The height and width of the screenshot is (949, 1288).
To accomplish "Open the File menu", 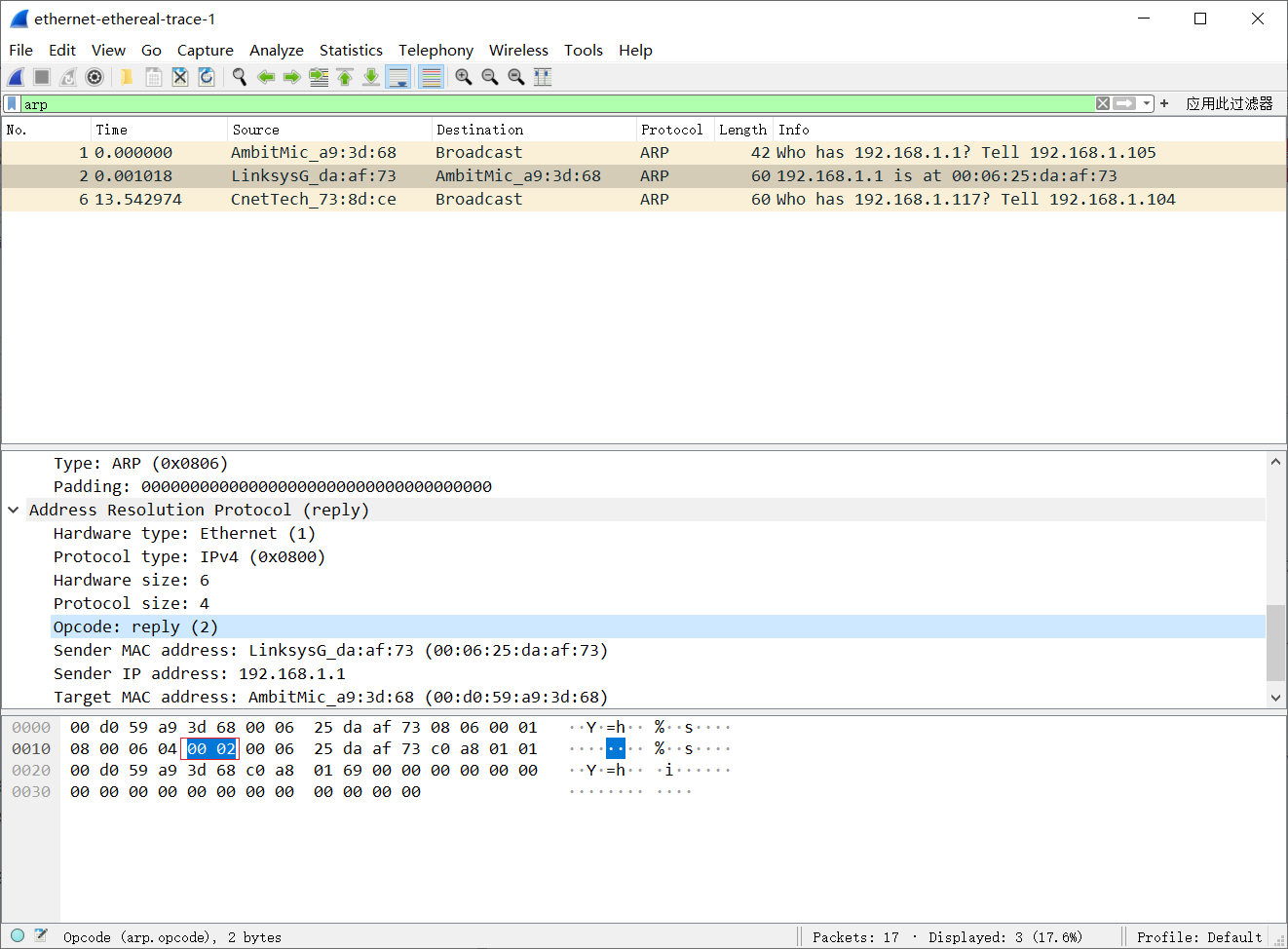I will click(x=20, y=50).
